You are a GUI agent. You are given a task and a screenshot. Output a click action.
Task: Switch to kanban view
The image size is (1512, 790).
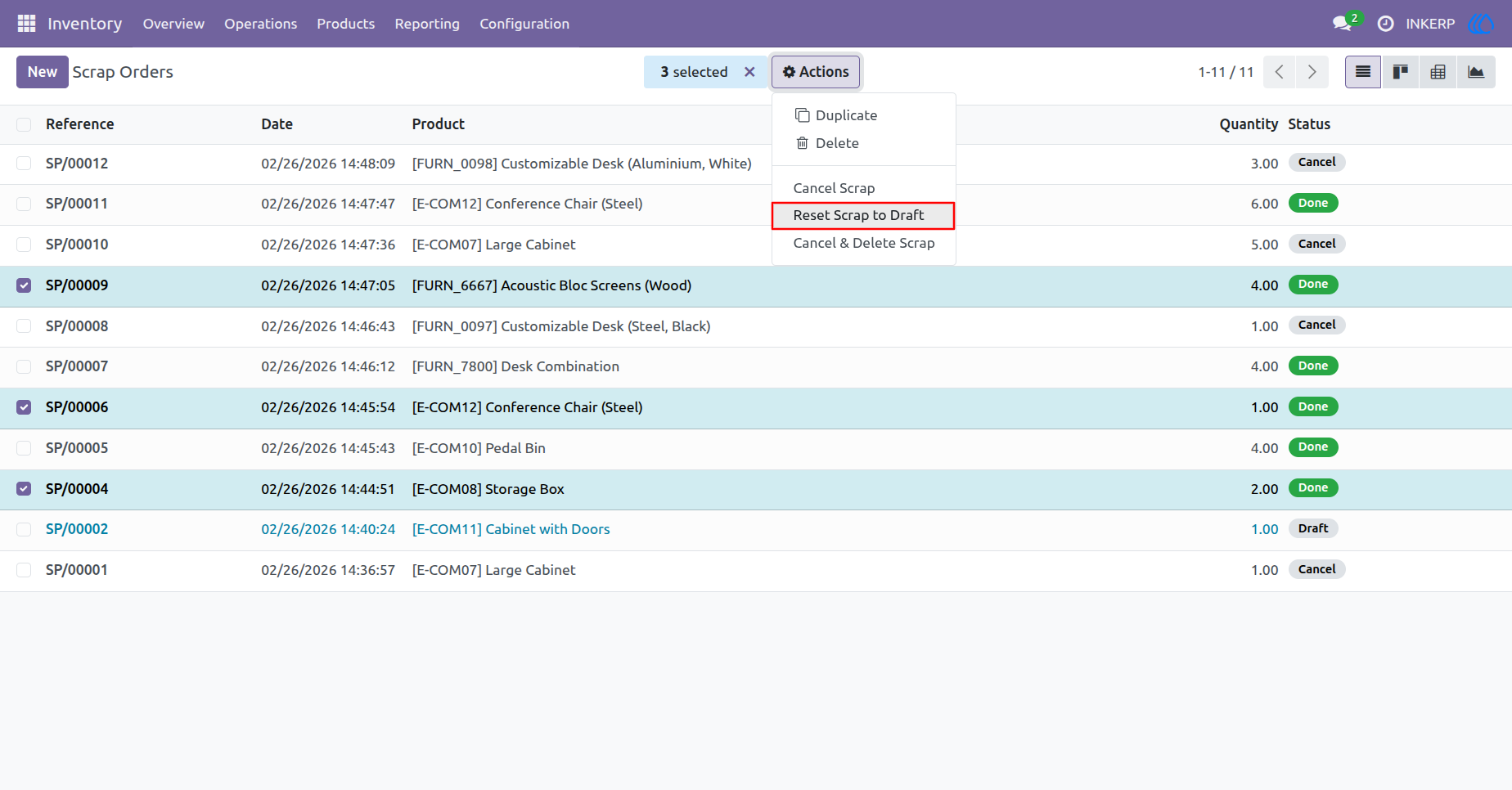(1401, 72)
